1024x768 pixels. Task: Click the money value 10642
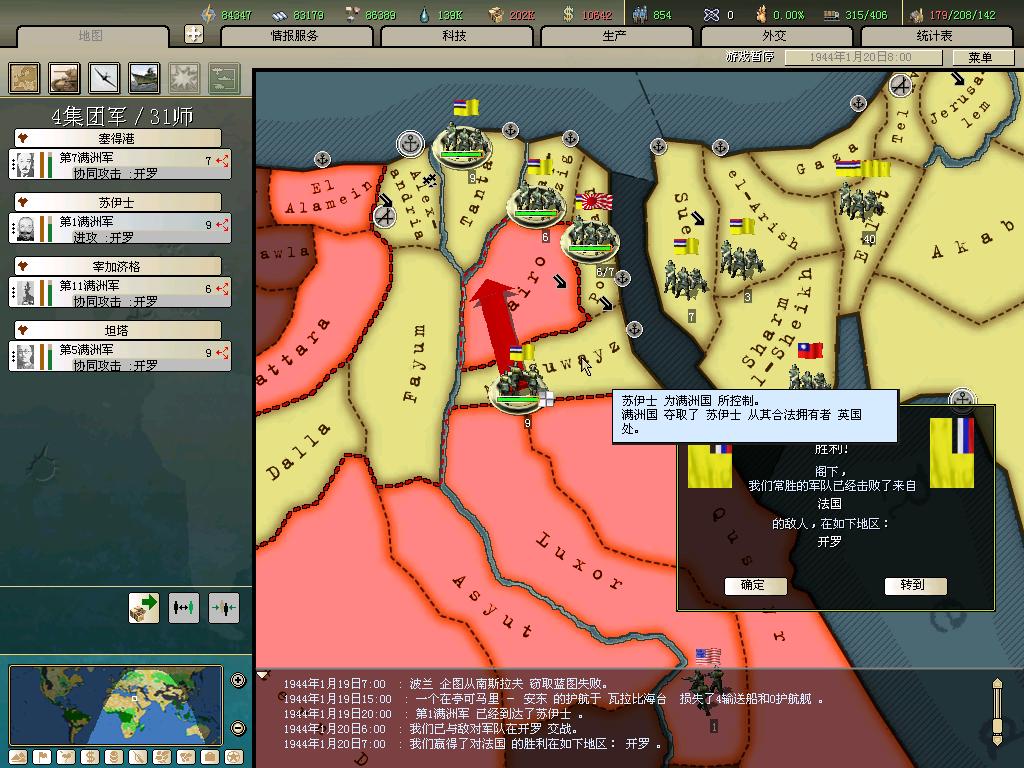(x=596, y=14)
